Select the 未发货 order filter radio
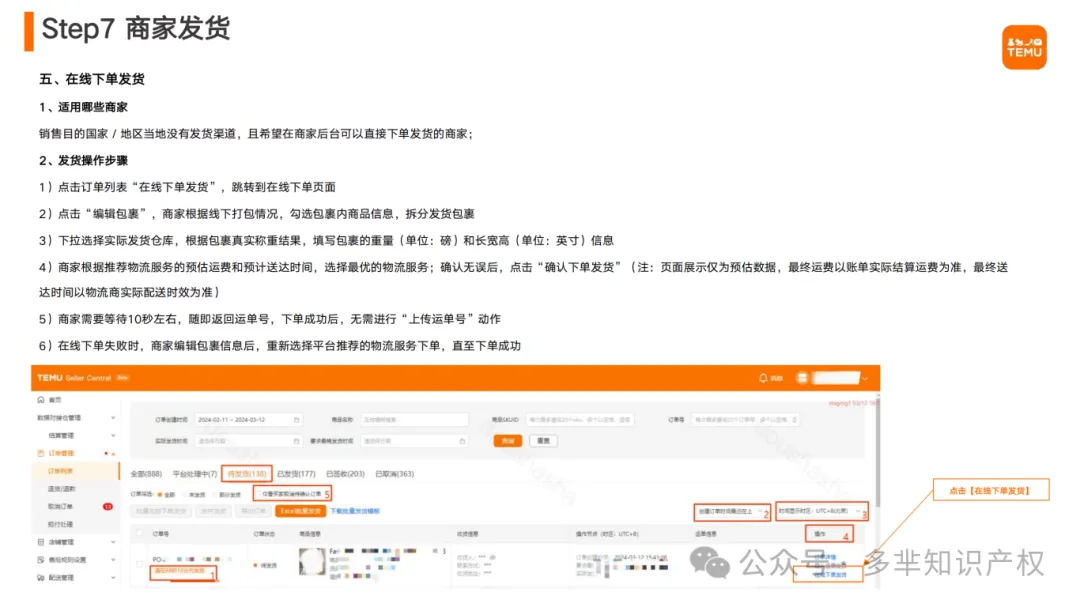Screen dimensions: 1080x607 pyautogui.click(x=185, y=495)
